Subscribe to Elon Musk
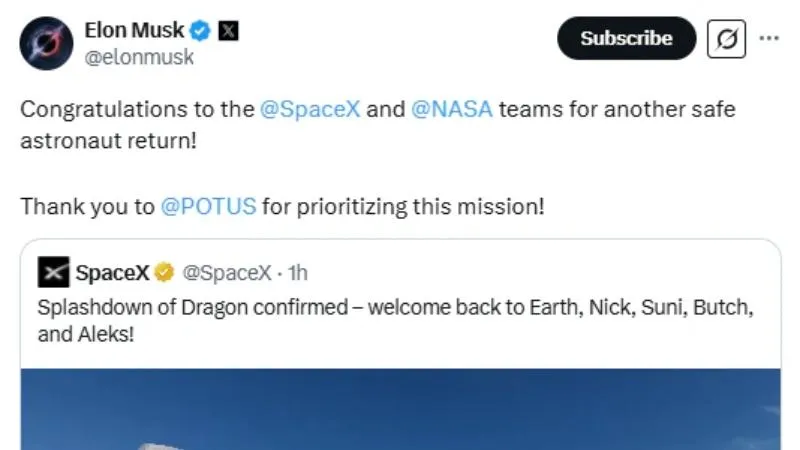 click(626, 38)
